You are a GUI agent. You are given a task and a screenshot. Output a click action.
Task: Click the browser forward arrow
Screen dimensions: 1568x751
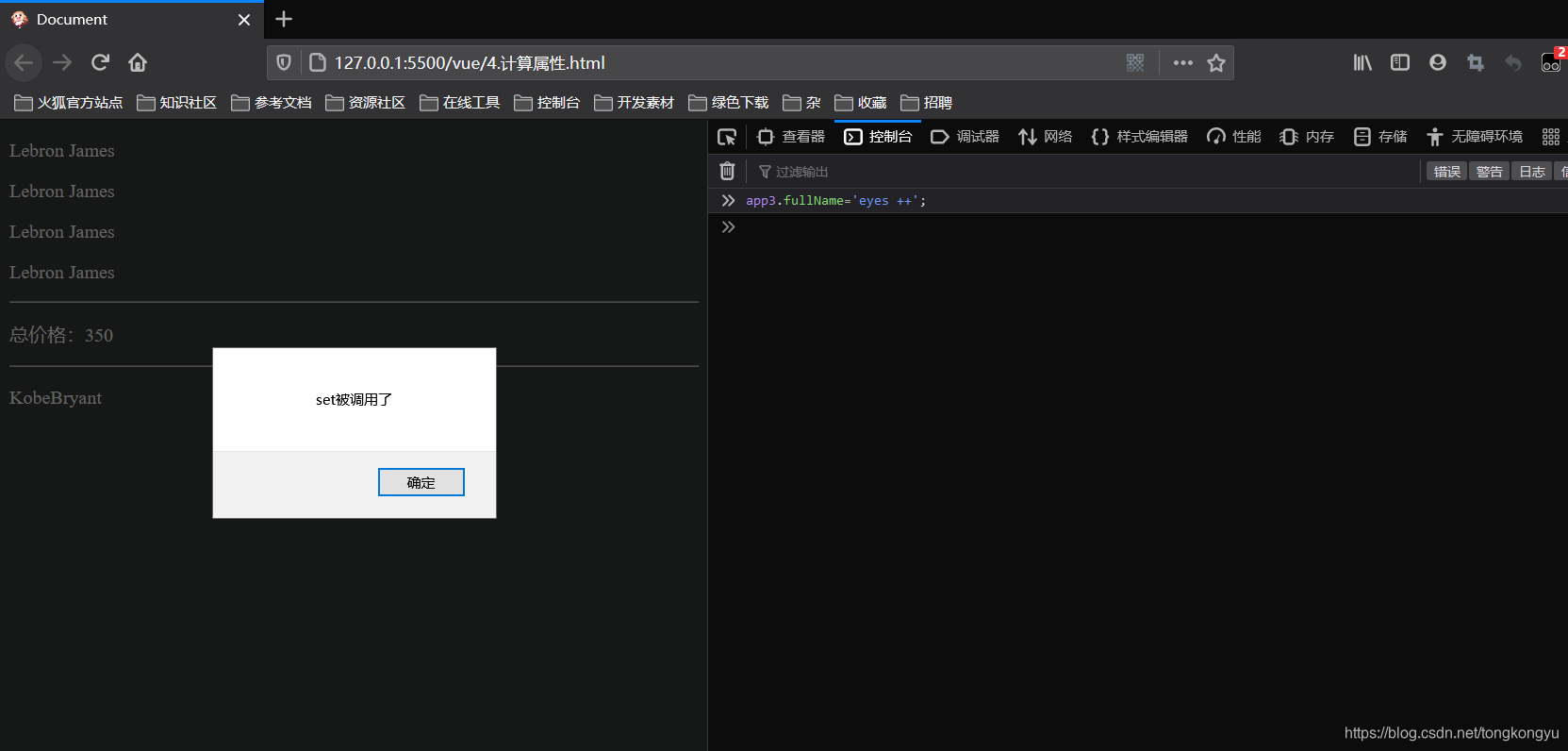point(62,63)
